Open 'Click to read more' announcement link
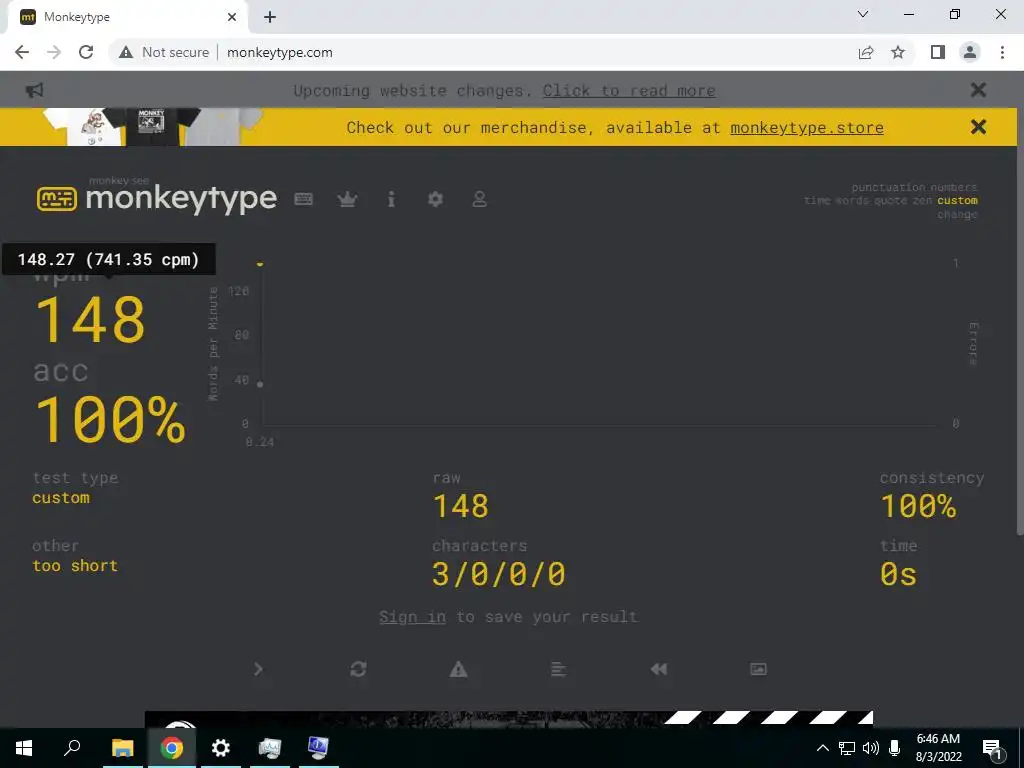This screenshot has width=1024, height=768. [x=629, y=91]
